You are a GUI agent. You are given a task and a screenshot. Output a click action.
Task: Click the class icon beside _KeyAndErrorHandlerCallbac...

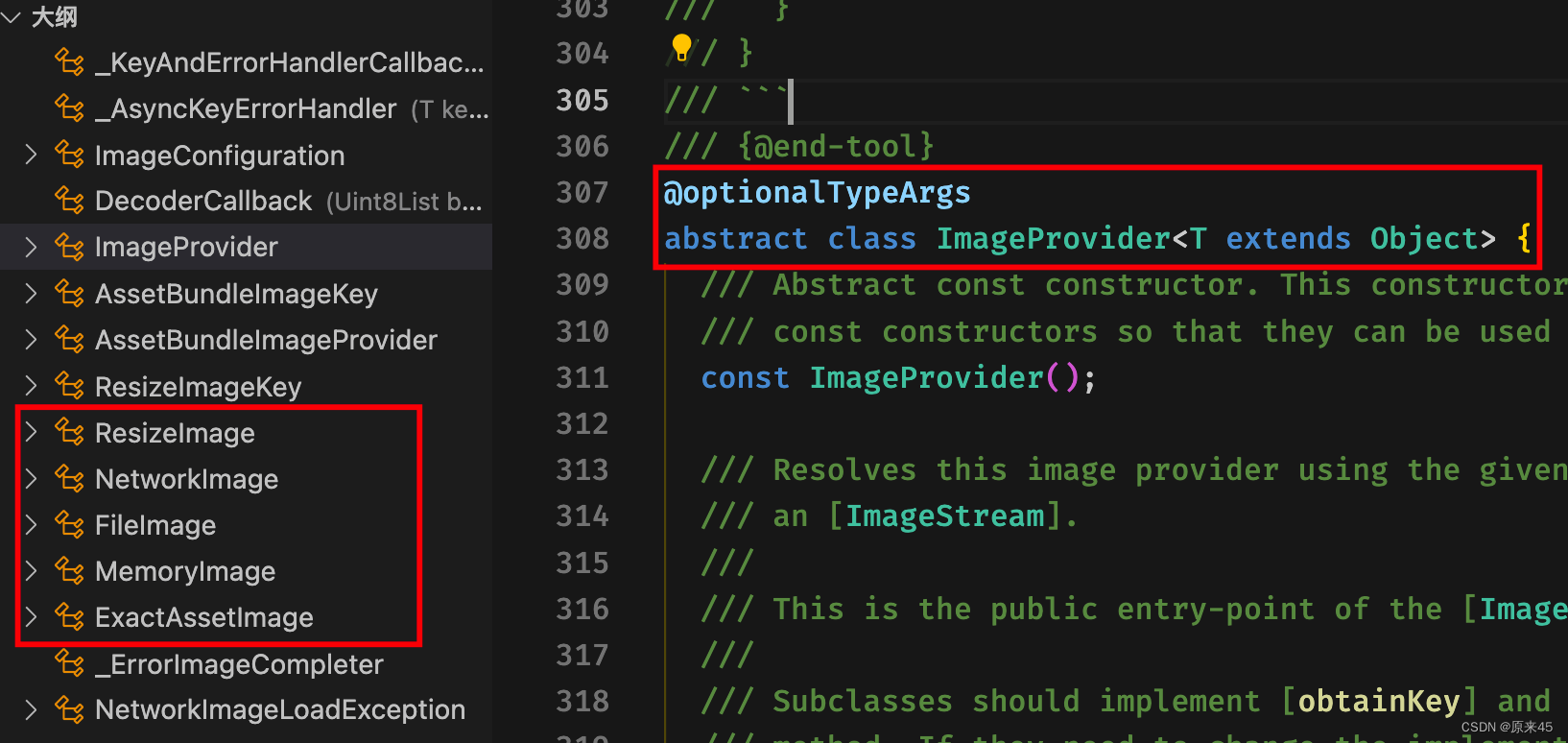click(69, 61)
